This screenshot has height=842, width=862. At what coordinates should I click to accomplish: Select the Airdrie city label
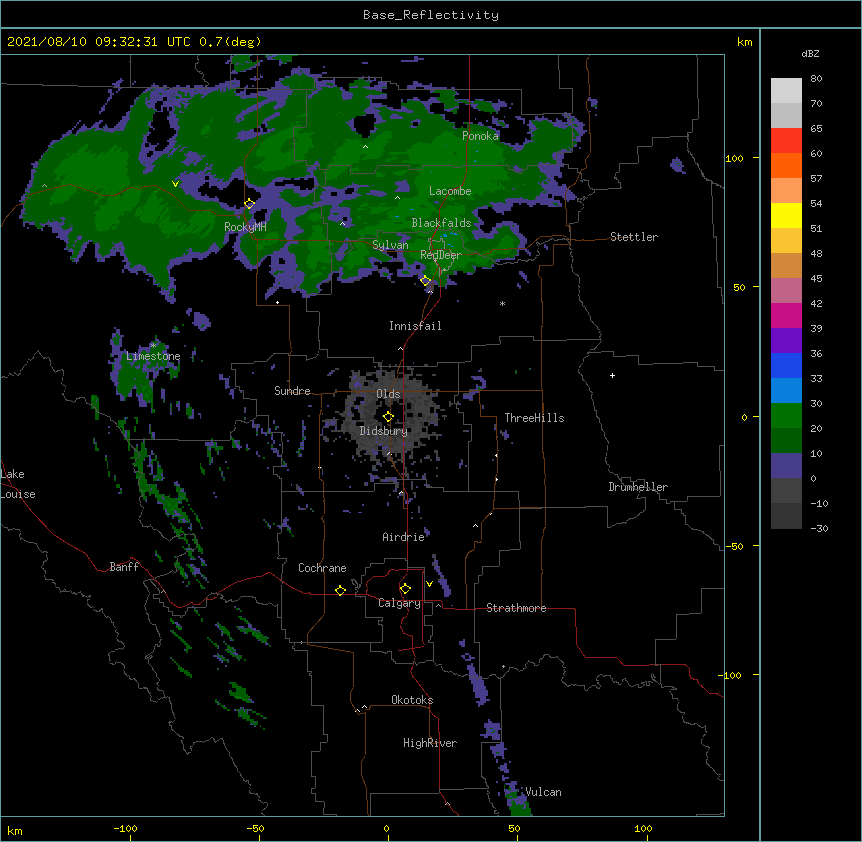pyautogui.click(x=404, y=537)
